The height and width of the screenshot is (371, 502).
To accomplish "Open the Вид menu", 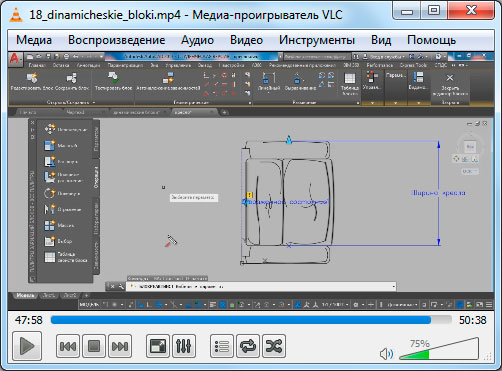I will click(x=381, y=40).
